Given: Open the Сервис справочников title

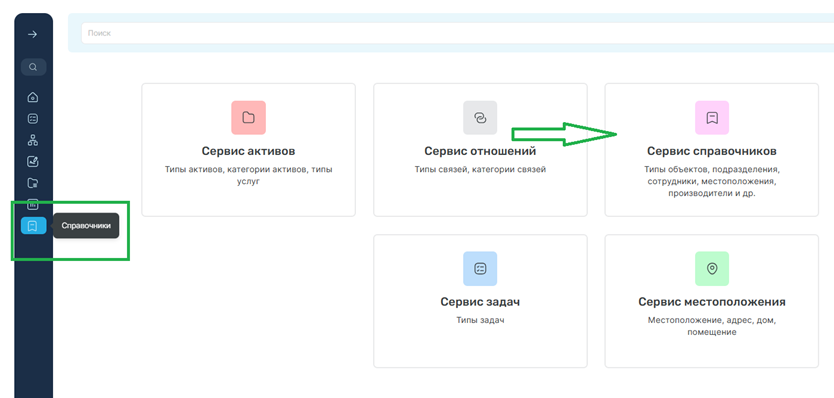Looking at the screenshot, I should coord(712,152).
